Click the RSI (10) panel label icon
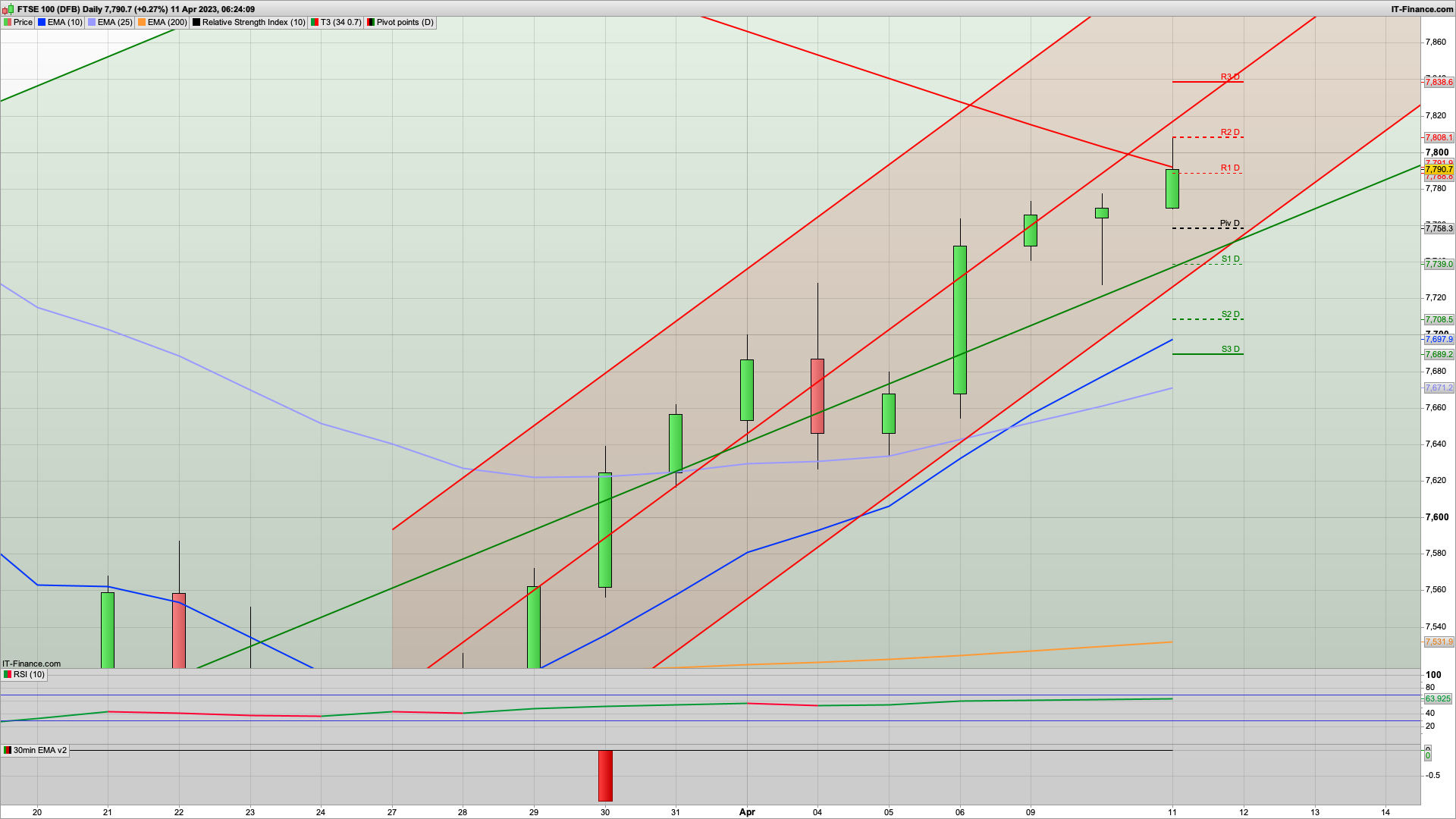The image size is (1456, 819). pyautogui.click(x=8, y=674)
